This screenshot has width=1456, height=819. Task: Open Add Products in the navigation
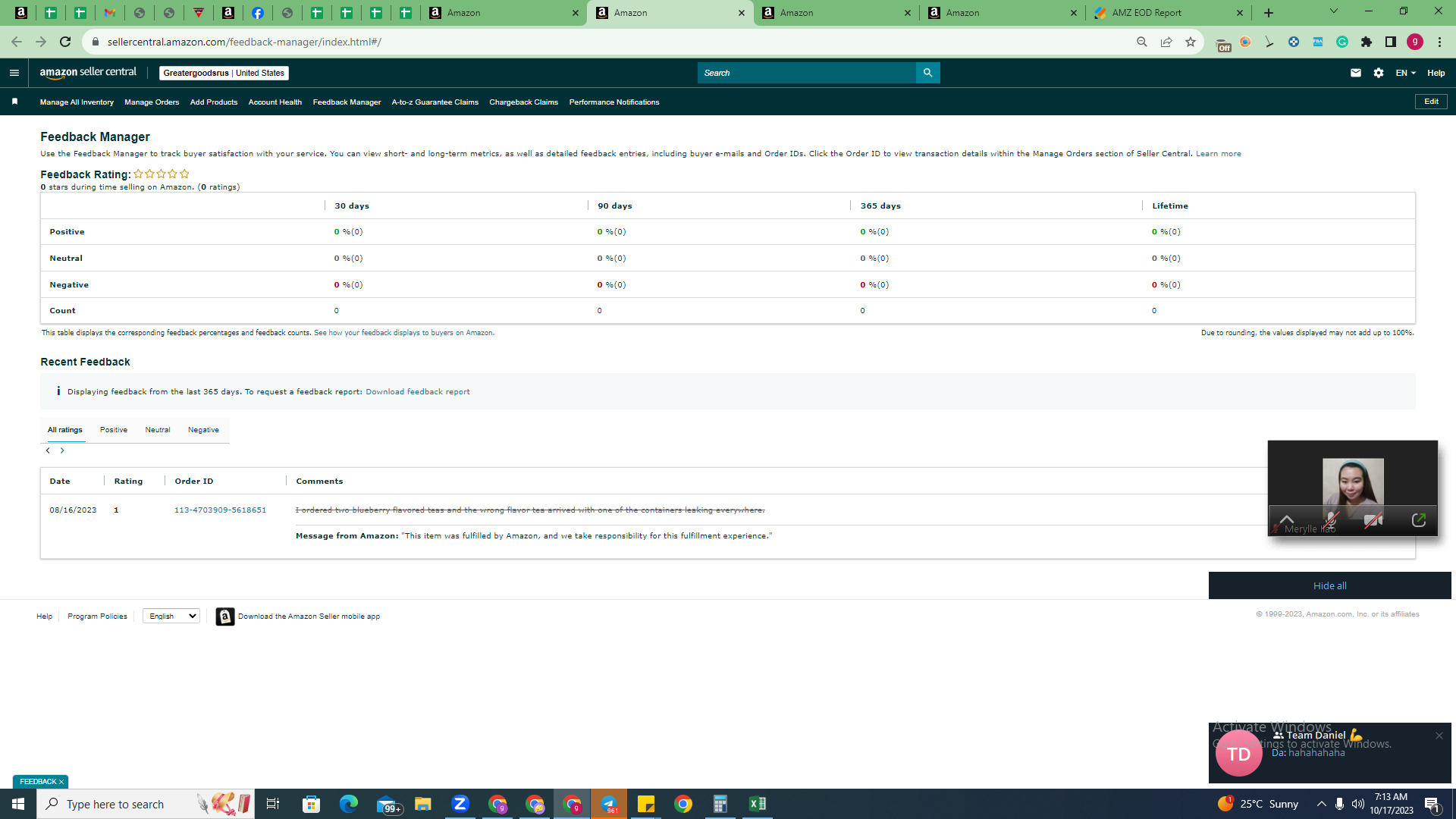[x=214, y=102]
